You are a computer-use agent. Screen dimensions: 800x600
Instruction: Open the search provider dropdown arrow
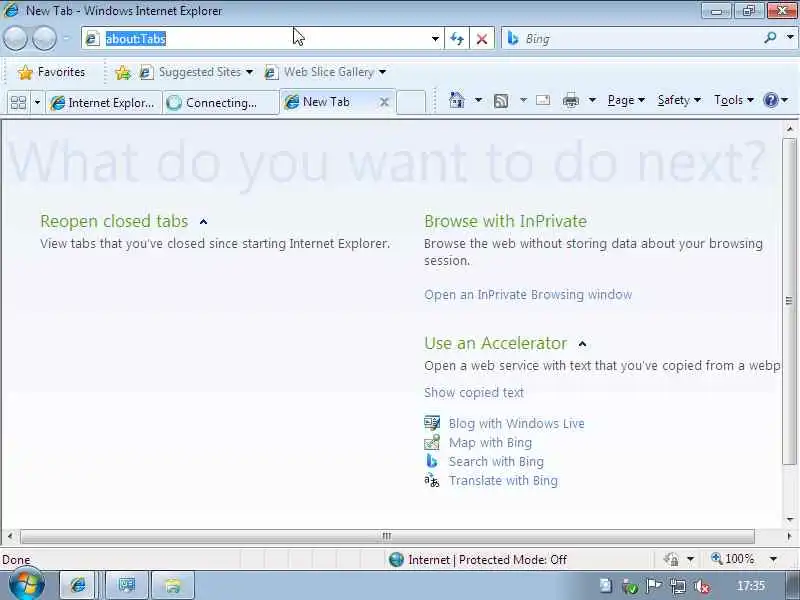789,38
